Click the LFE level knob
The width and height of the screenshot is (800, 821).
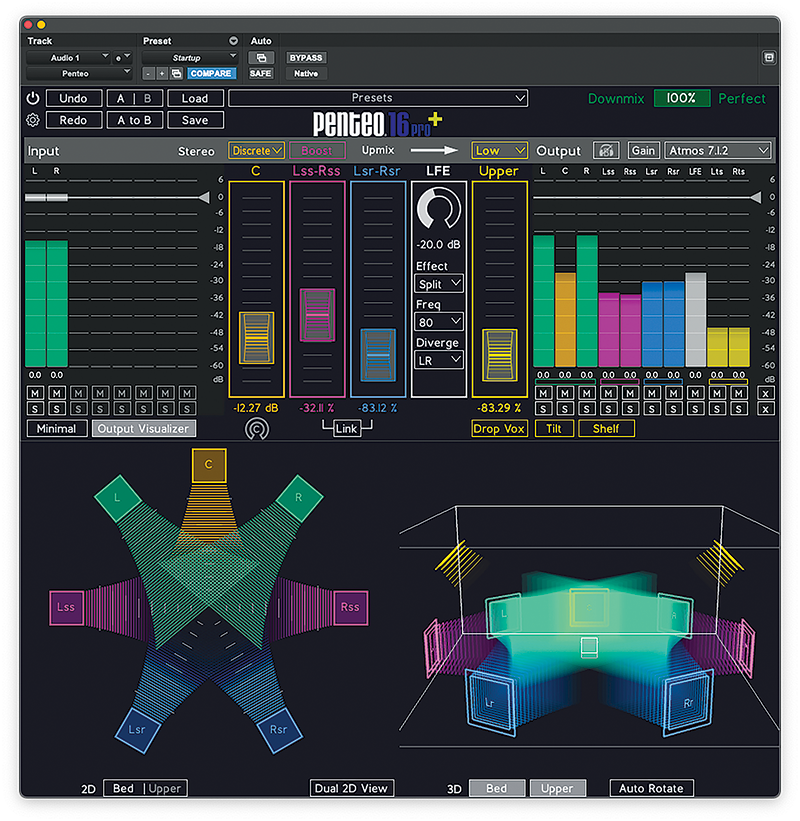point(439,208)
